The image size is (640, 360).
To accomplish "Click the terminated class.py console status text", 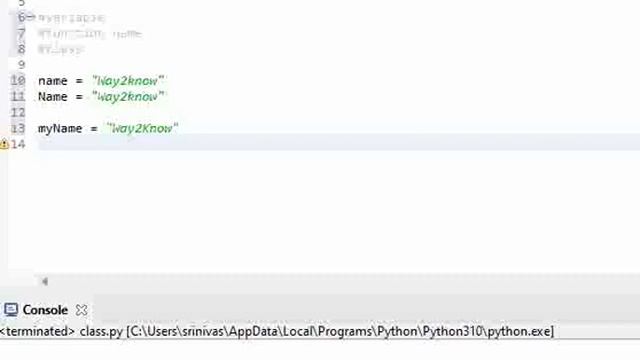I will click(x=277, y=331).
